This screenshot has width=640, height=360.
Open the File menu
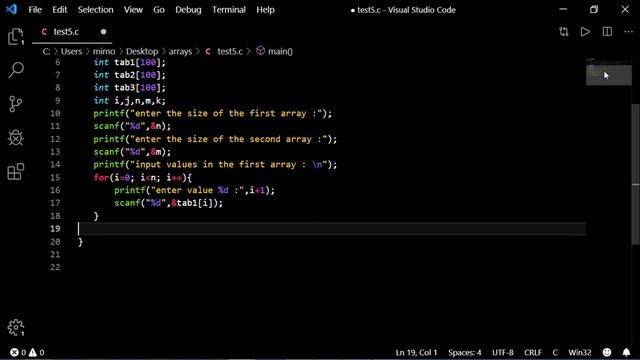35,9
